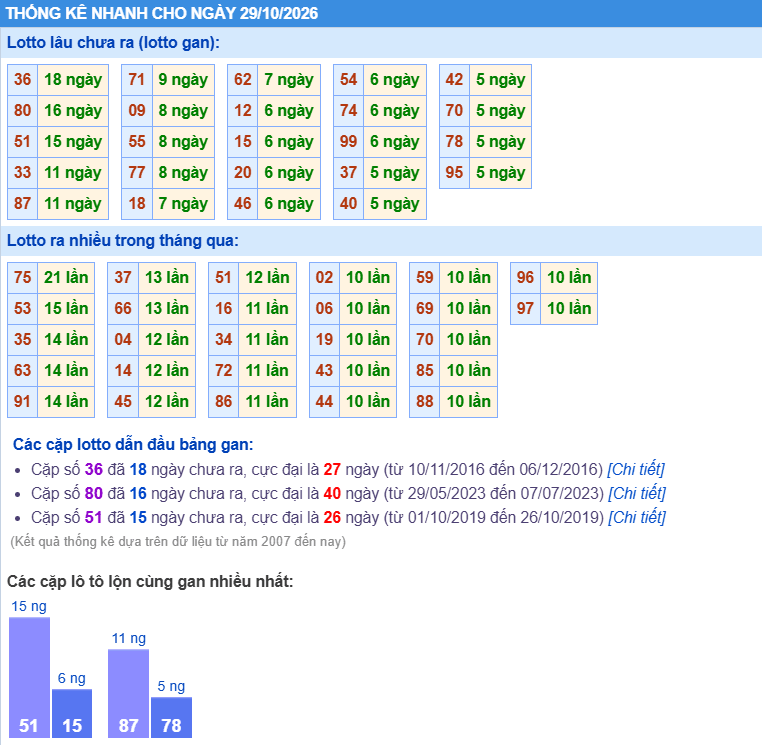Click frequent number 19

pos(325,340)
